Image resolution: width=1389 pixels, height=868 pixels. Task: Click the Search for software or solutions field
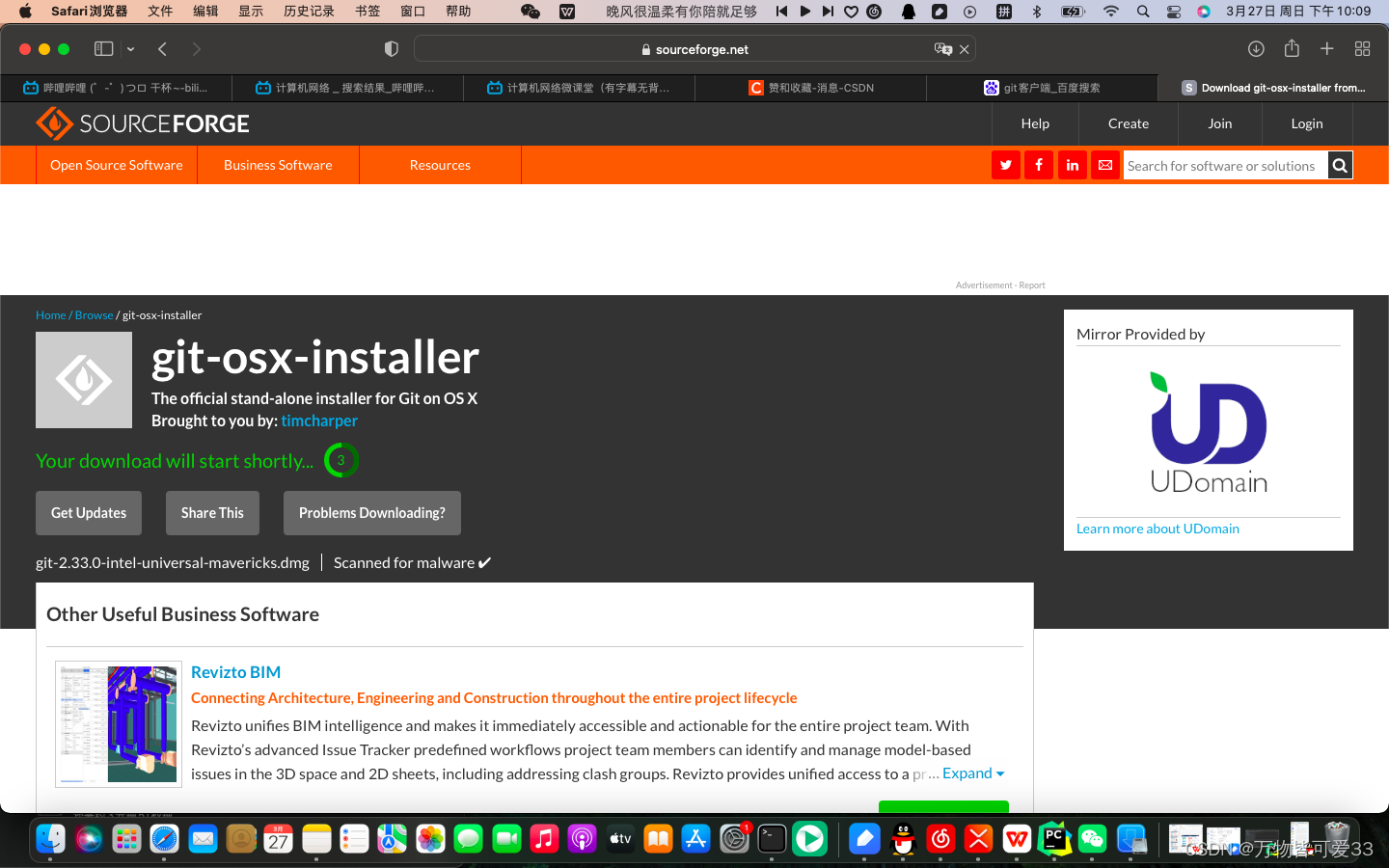point(1225,165)
